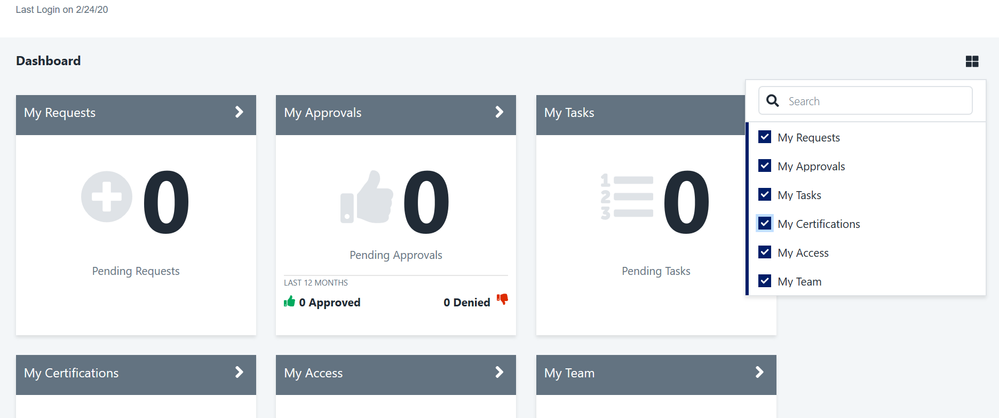Open My Certifications card chevron arrow
Viewport: 999px width, 418px height.
pos(239,372)
